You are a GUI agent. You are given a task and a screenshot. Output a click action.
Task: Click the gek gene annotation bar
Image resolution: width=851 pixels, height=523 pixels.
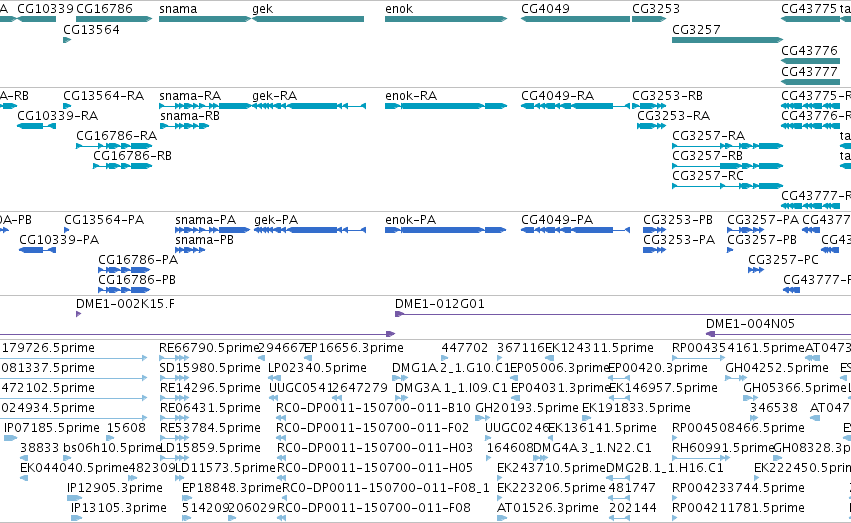308,19
